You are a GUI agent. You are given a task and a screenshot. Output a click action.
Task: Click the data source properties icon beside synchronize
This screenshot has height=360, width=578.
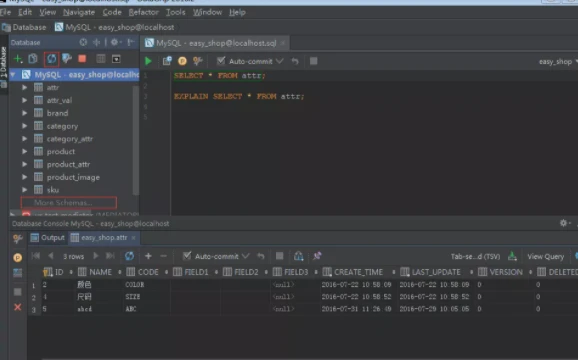tap(67, 59)
